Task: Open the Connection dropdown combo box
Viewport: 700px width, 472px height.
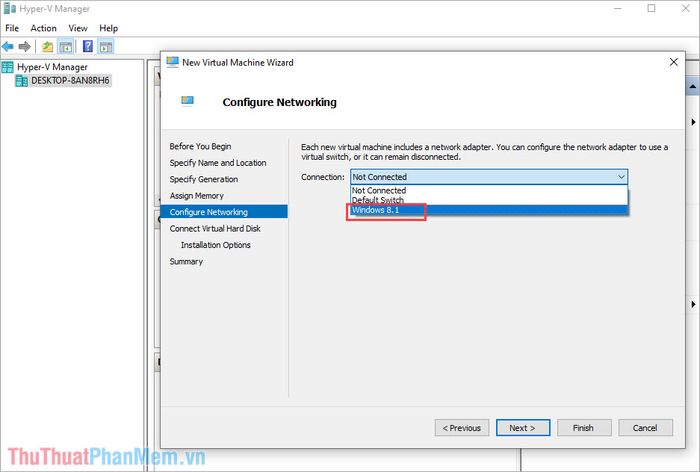Action: click(489, 177)
